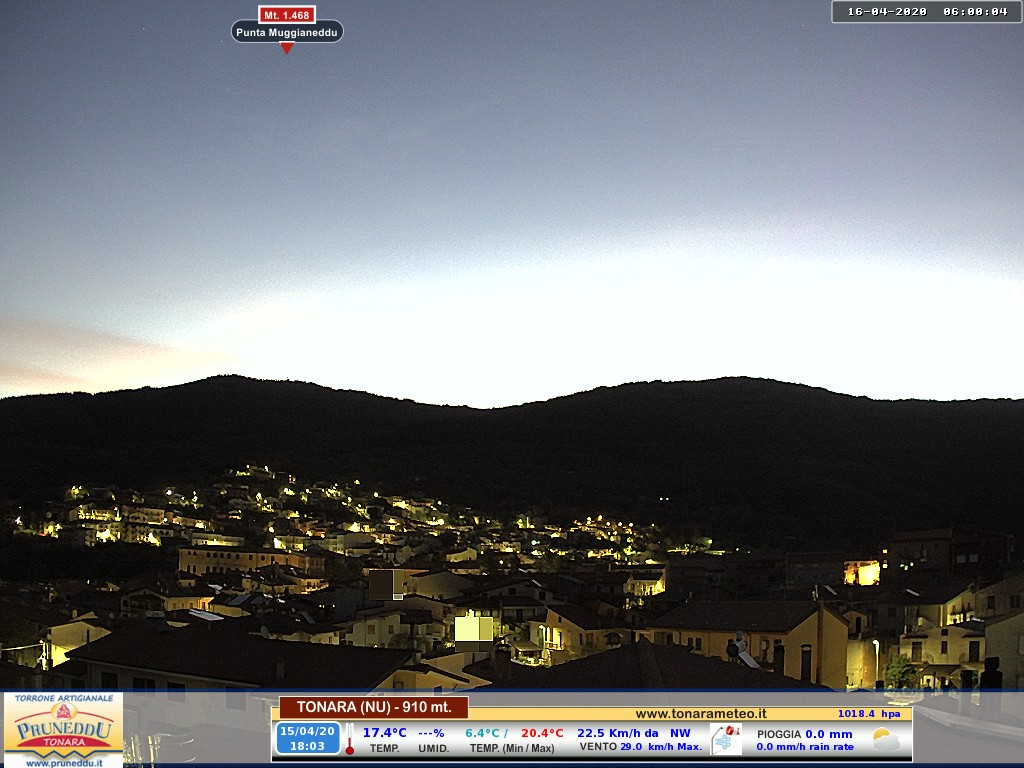Click the UMID. label
The width and height of the screenshot is (1024, 768).
coord(433,748)
